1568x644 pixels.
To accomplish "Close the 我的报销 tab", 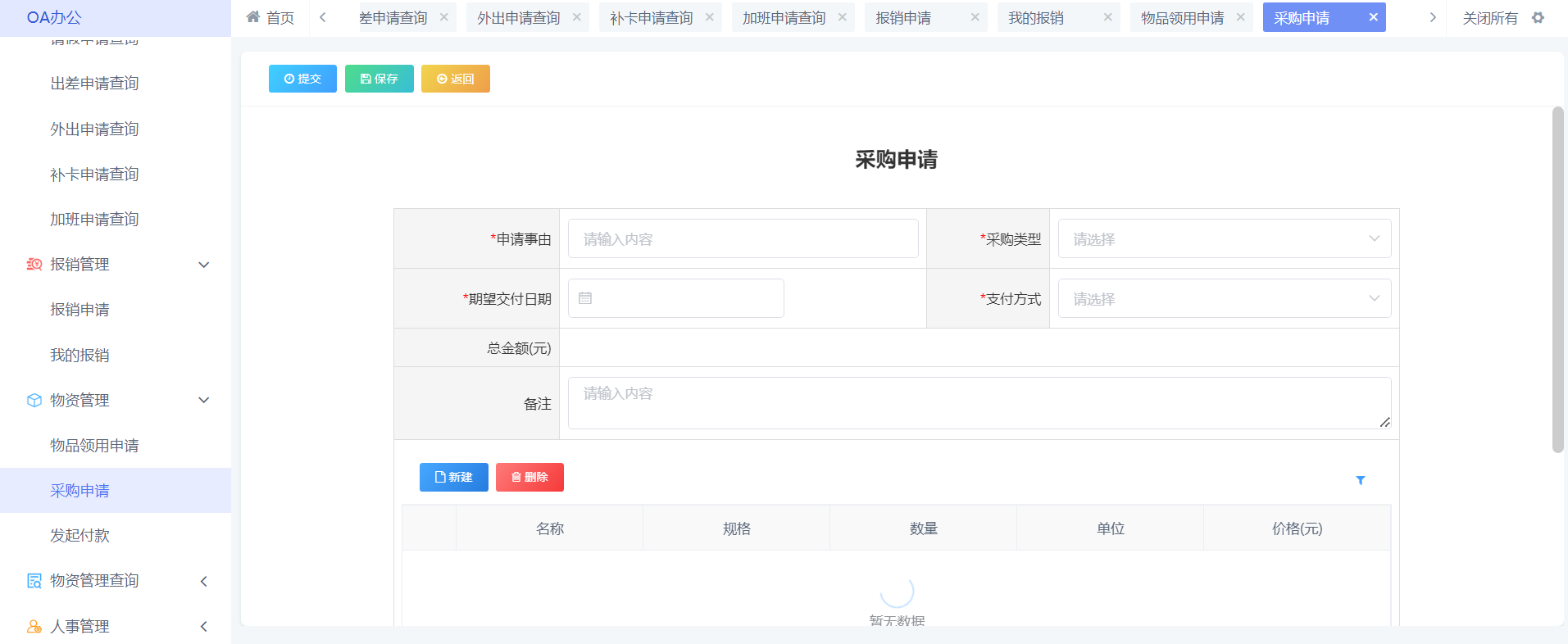I will [x=1107, y=17].
